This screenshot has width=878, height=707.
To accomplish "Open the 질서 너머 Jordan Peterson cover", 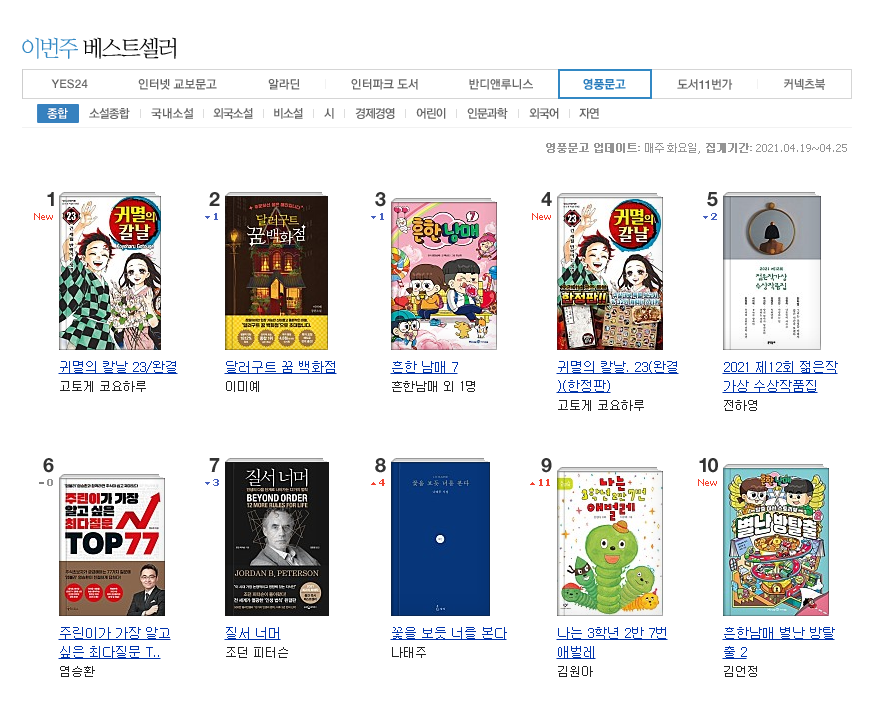I will coord(277,539).
